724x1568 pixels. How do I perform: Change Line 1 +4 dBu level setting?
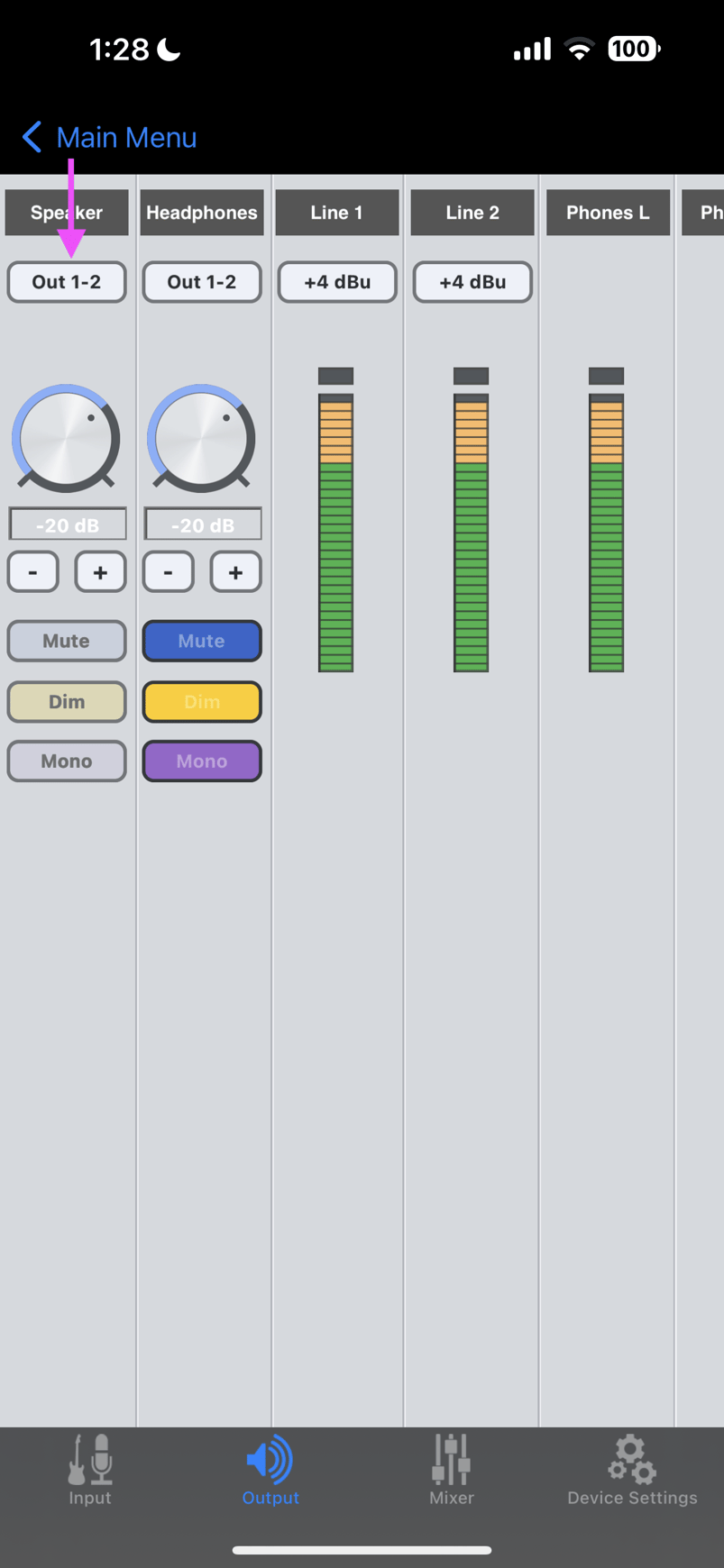coord(337,282)
